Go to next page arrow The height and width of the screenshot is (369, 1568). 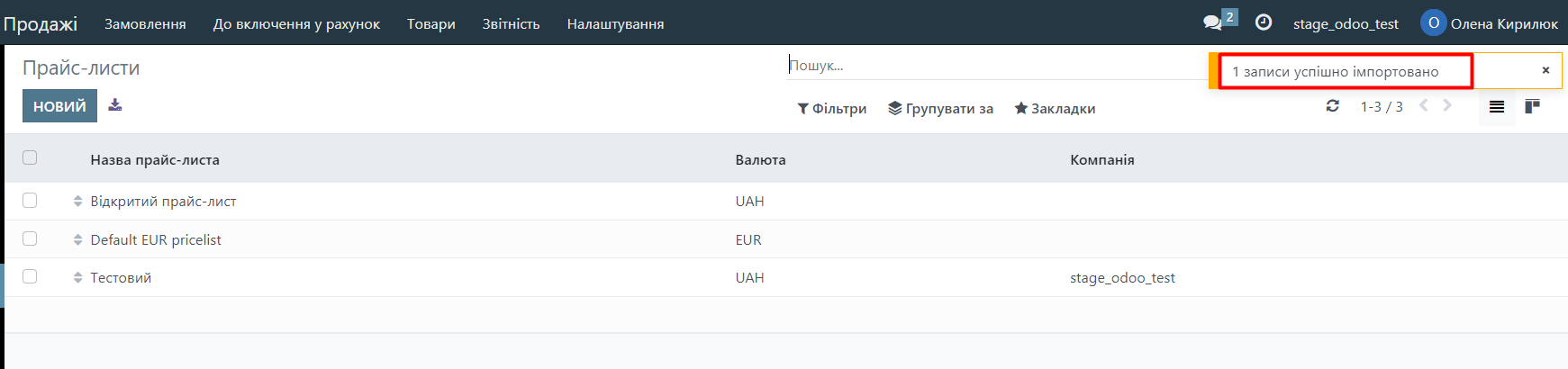[1447, 106]
